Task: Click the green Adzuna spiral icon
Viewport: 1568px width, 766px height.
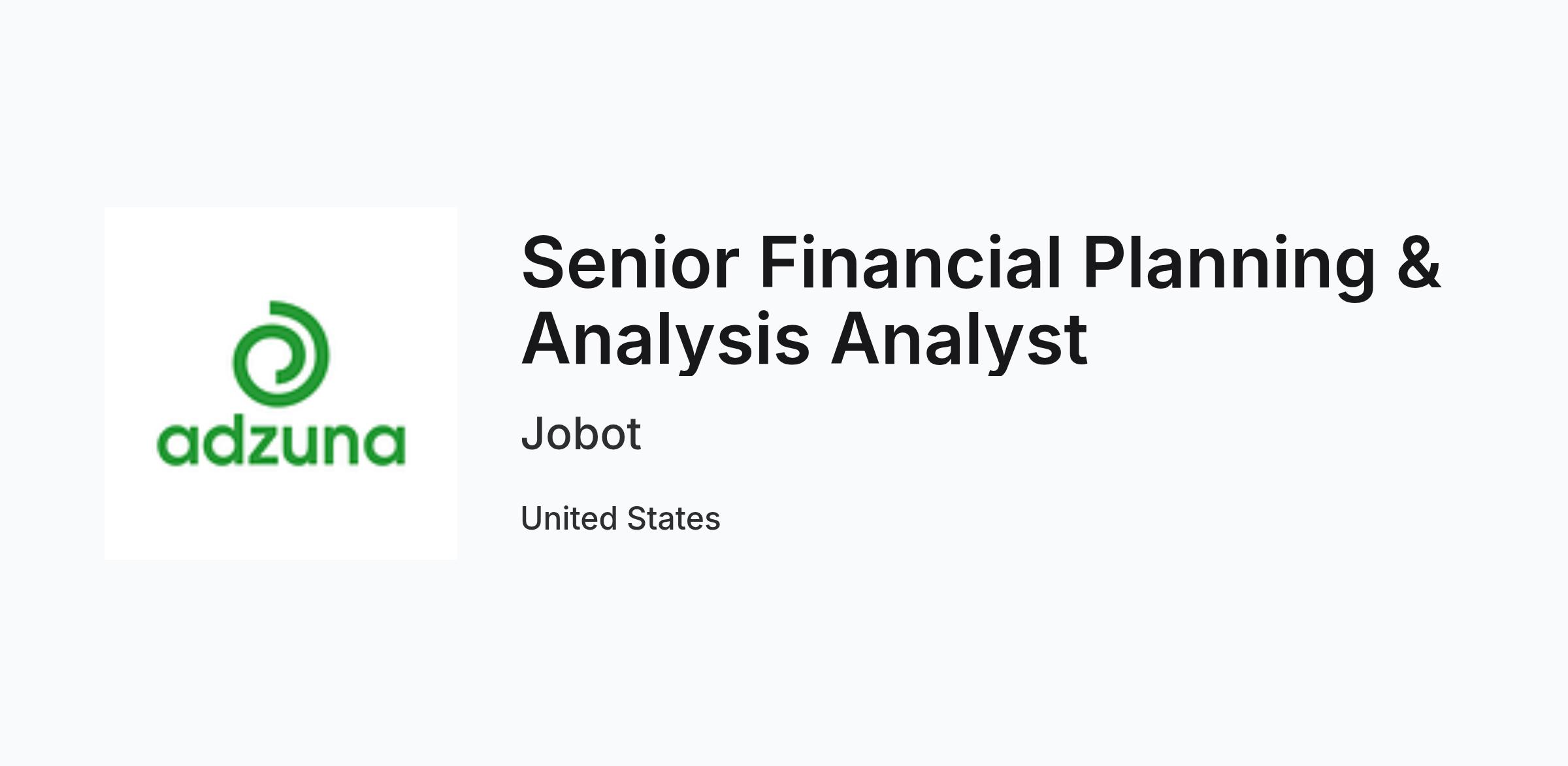Action: point(281,354)
